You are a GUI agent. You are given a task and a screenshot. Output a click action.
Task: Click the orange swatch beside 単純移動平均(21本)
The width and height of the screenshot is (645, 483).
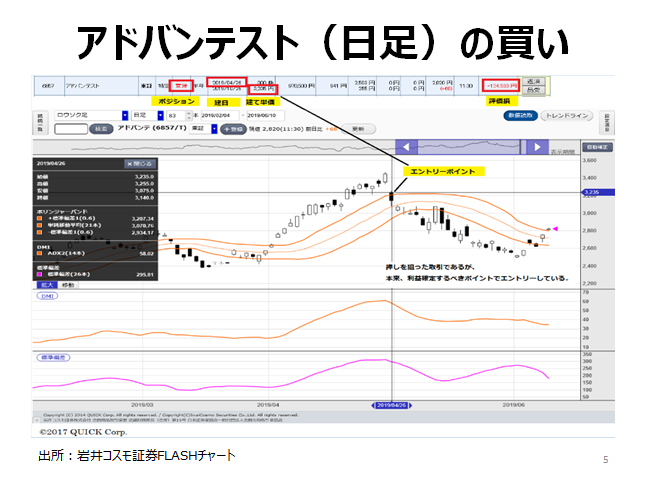click(x=39, y=225)
